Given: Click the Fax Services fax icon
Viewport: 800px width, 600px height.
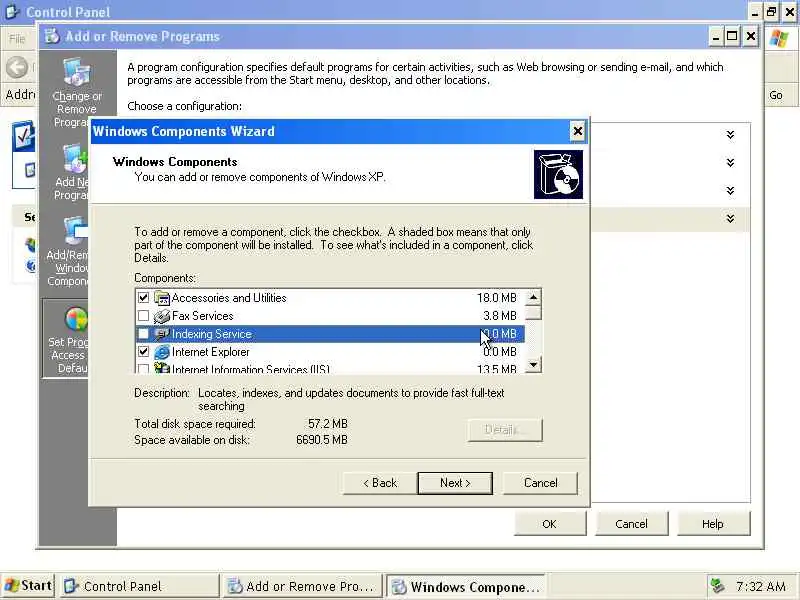Looking at the screenshot, I should pos(162,316).
